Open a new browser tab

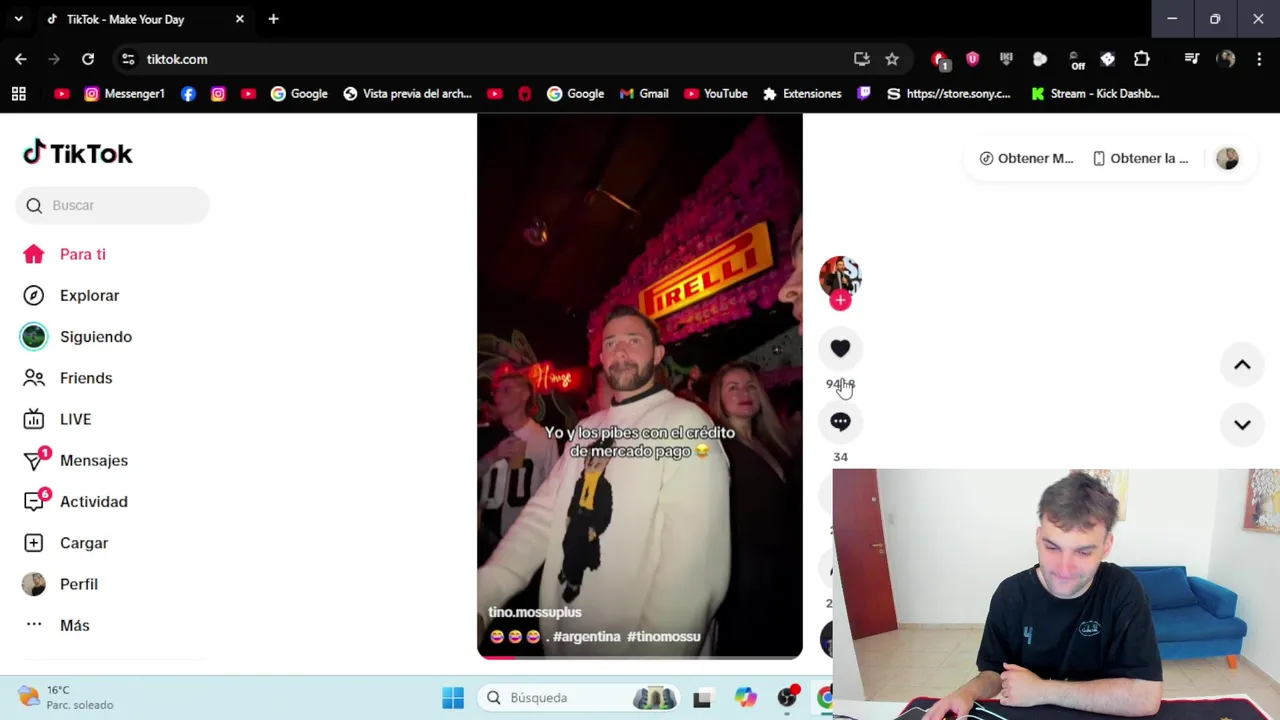(x=273, y=19)
